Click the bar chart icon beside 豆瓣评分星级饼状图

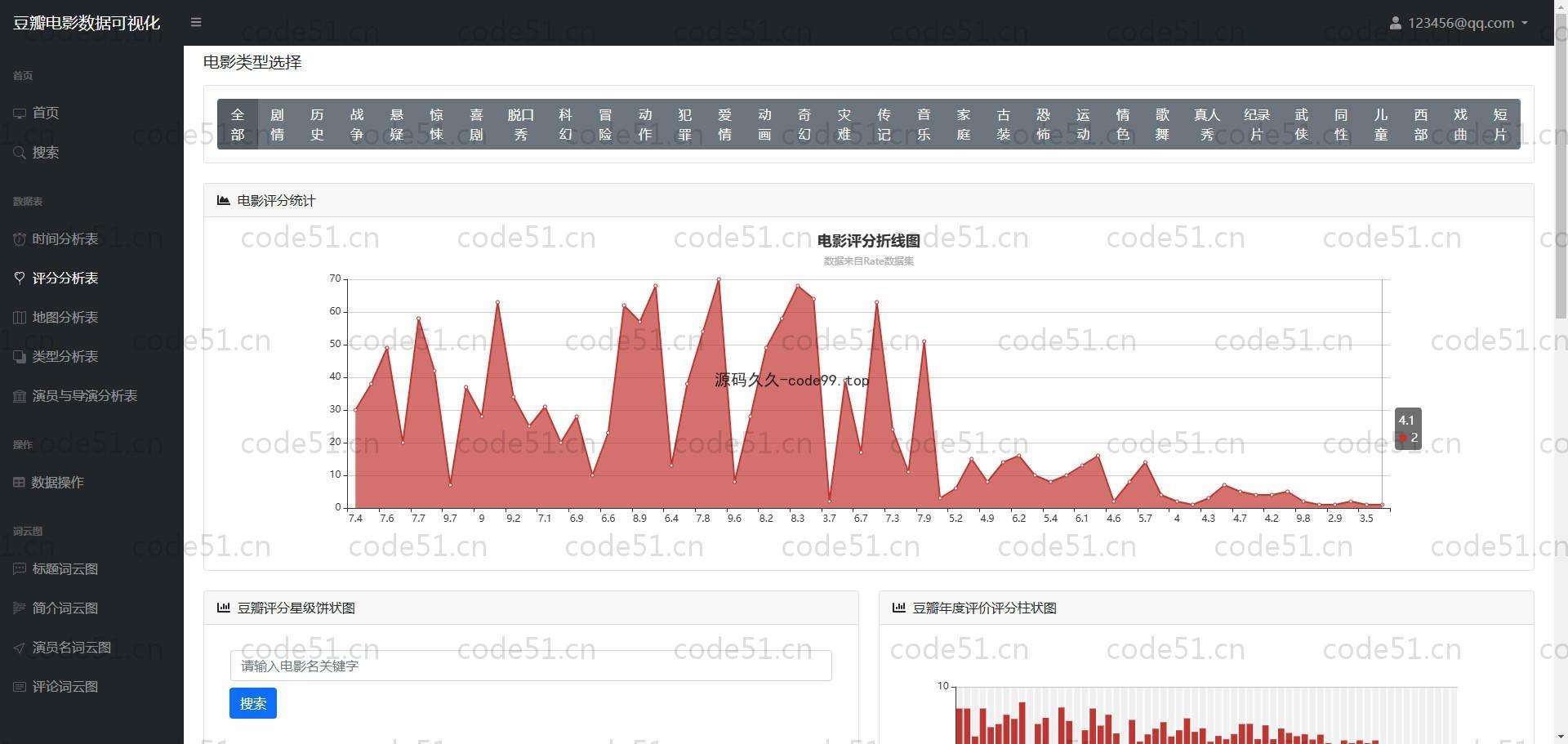point(224,608)
